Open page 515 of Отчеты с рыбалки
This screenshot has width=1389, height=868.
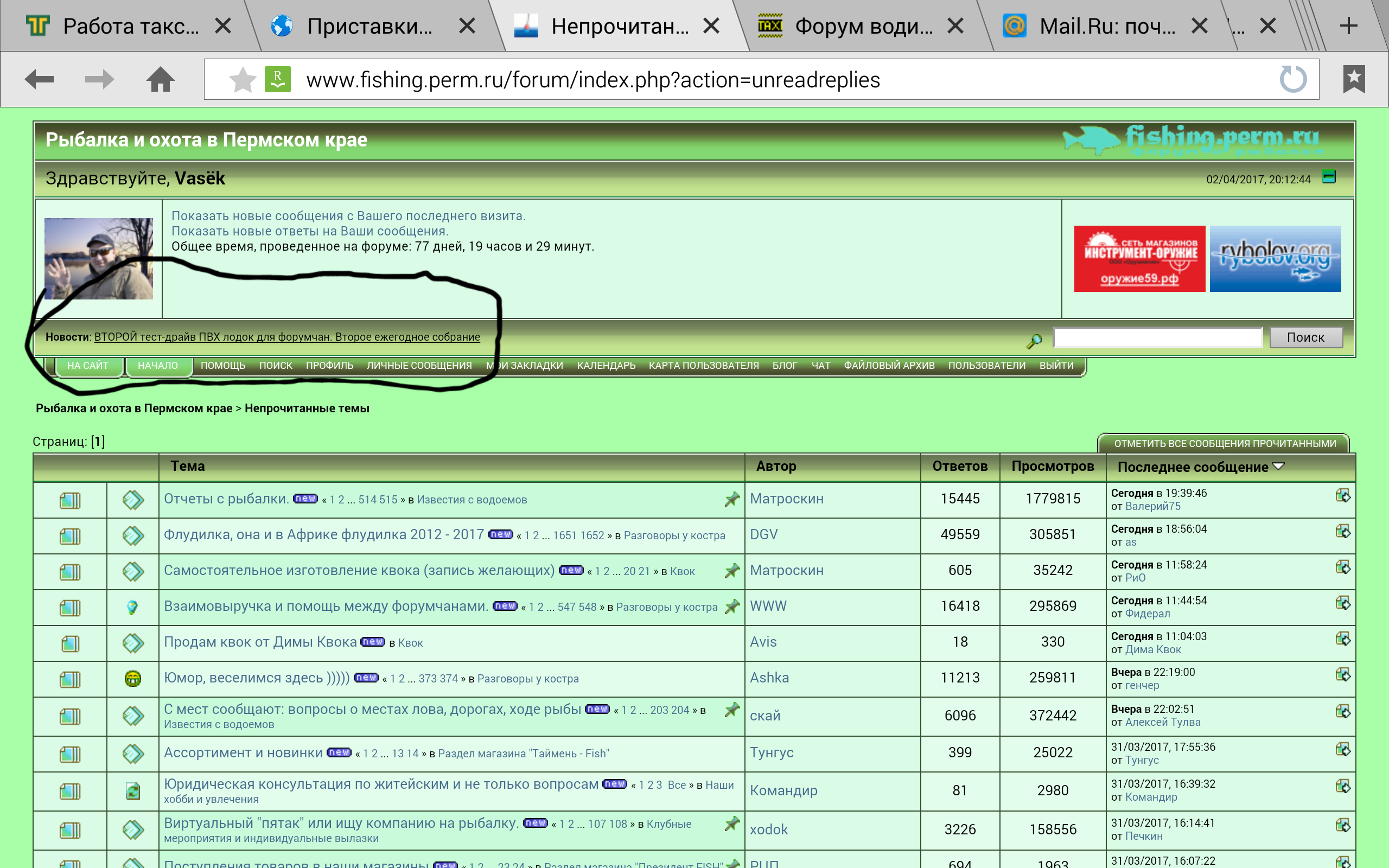(x=388, y=500)
